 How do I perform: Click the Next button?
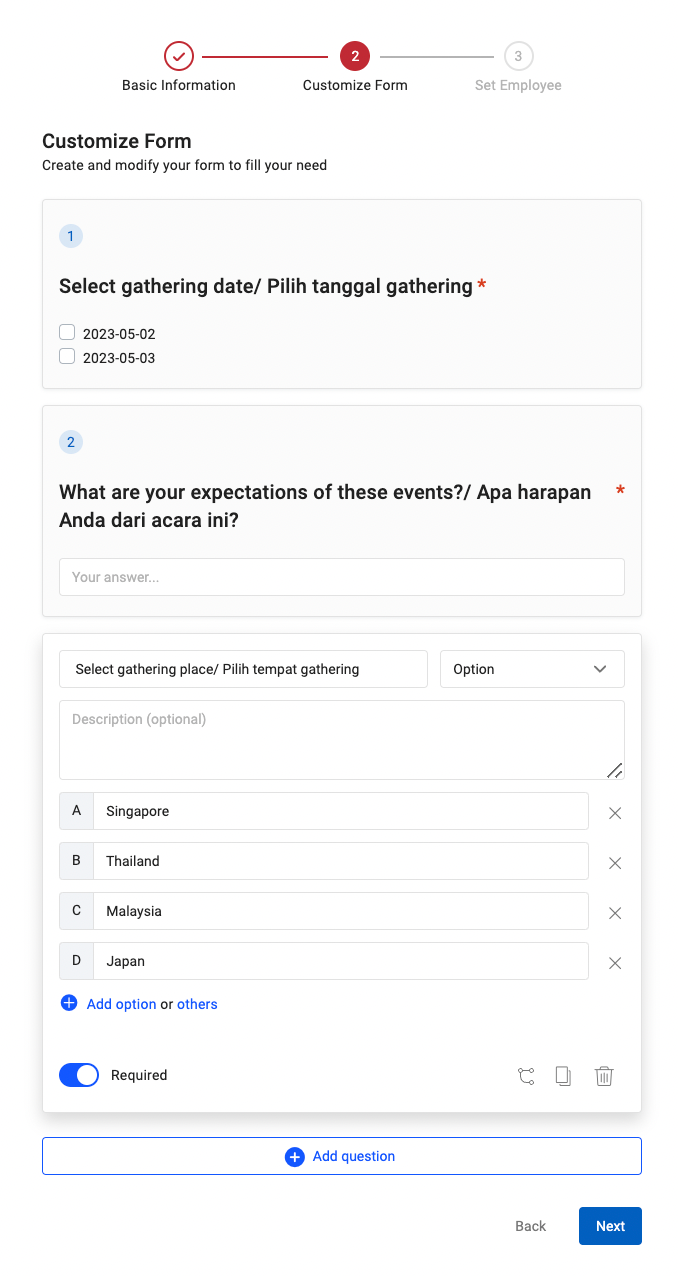[x=610, y=1225]
